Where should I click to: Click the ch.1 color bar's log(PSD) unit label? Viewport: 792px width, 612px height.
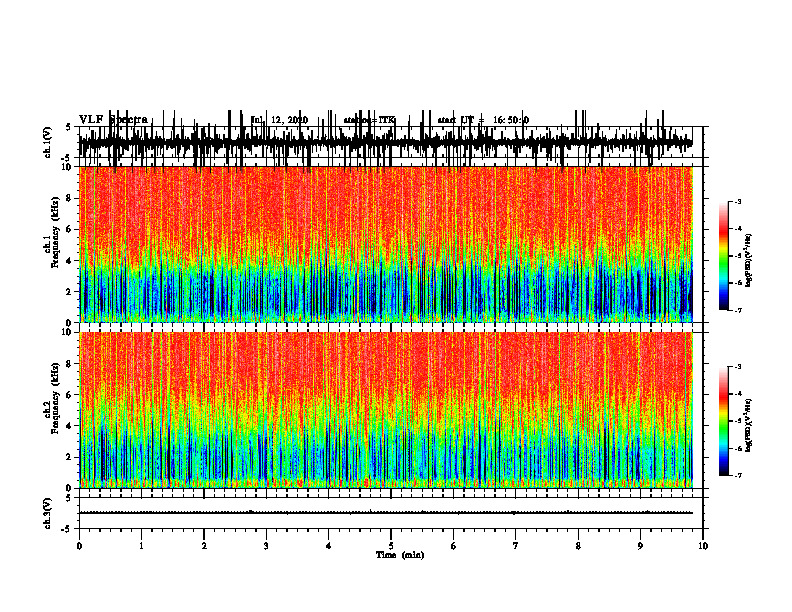click(x=749, y=261)
